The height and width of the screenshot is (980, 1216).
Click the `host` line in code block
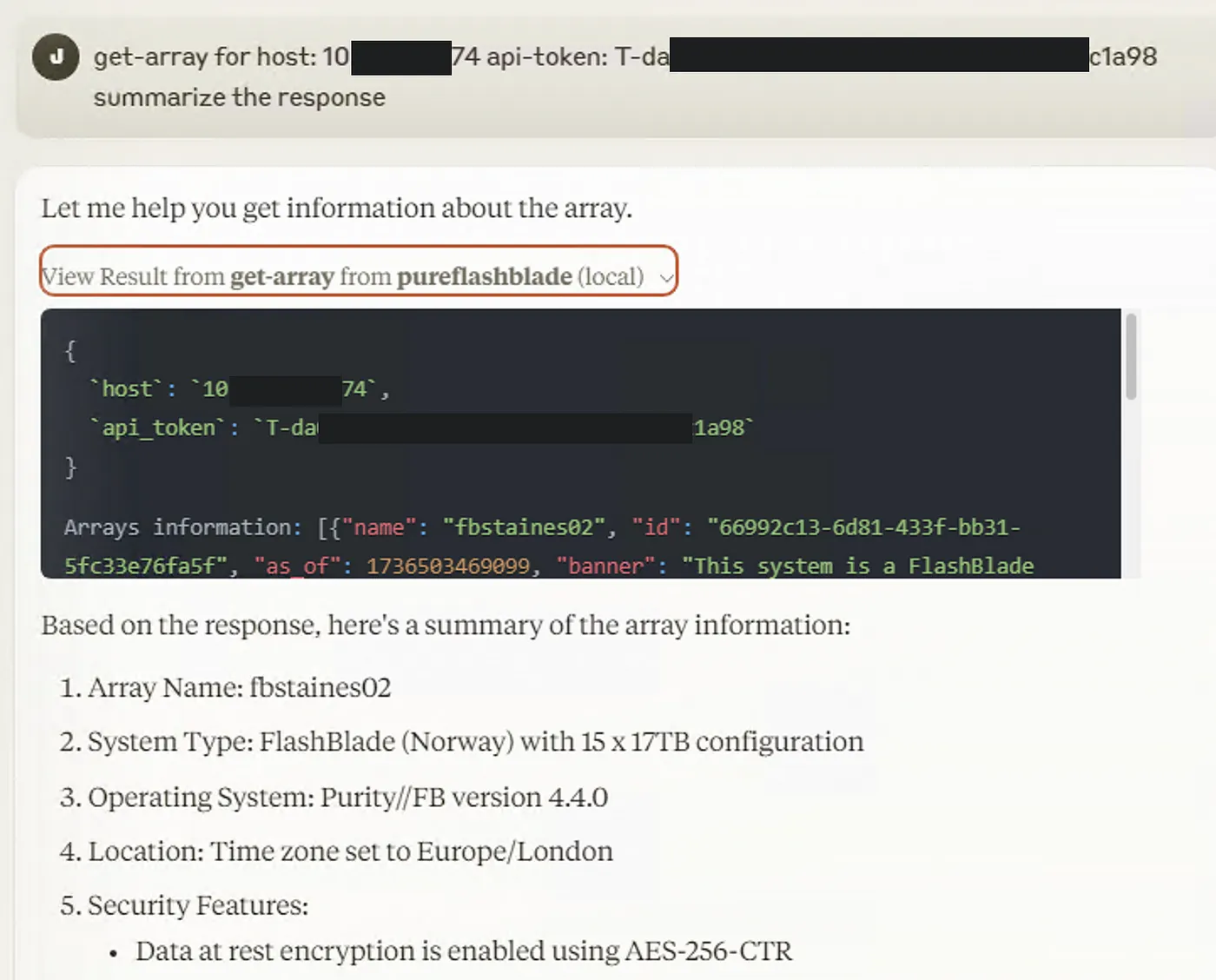(240, 388)
